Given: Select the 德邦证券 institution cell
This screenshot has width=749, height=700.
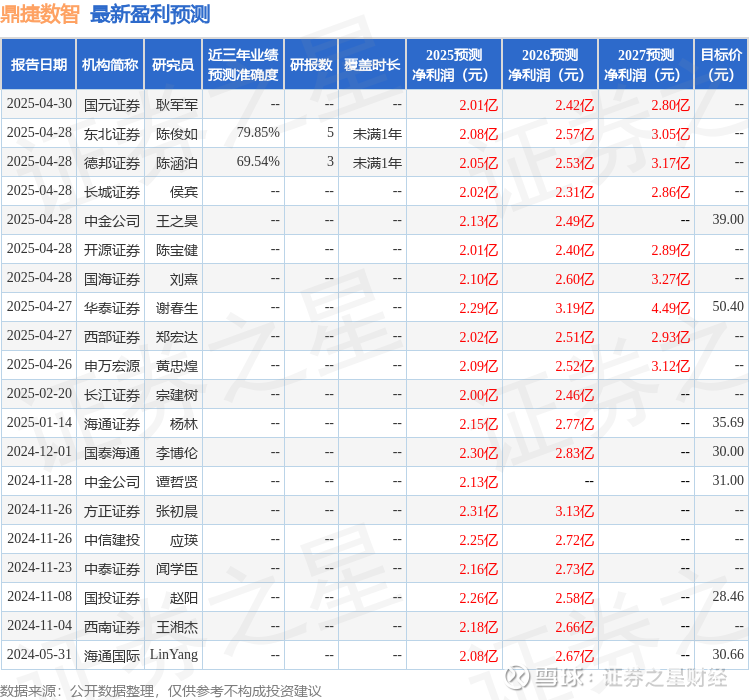Looking at the screenshot, I should [112, 163].
